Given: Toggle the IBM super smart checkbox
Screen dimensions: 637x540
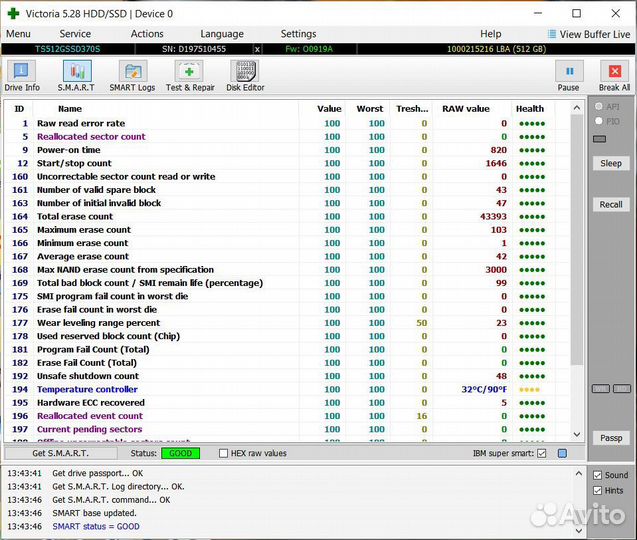Looking at the screenshot, I should click(x=542, y=453).
